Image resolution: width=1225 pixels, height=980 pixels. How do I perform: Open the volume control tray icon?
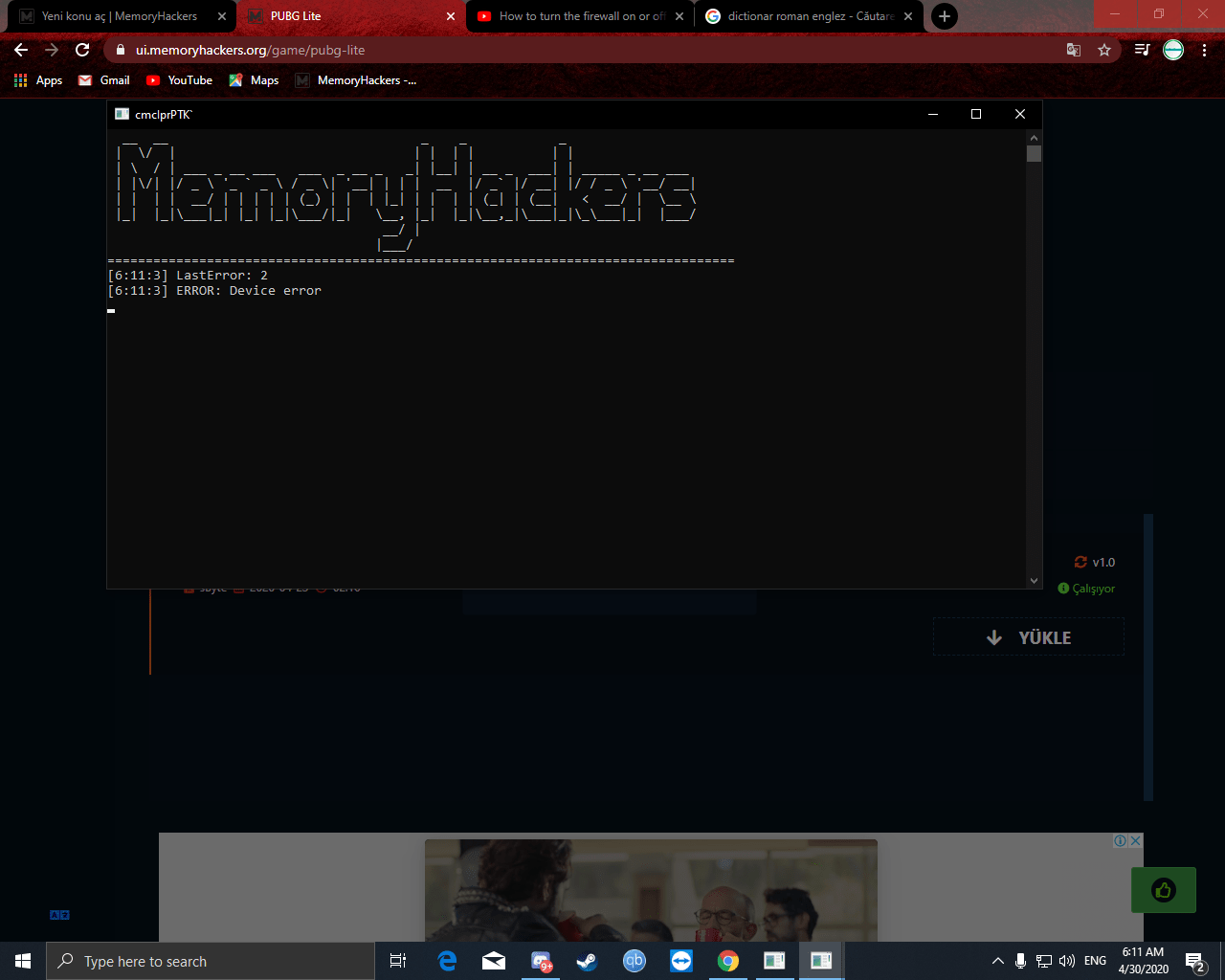tap(1067, 961)
